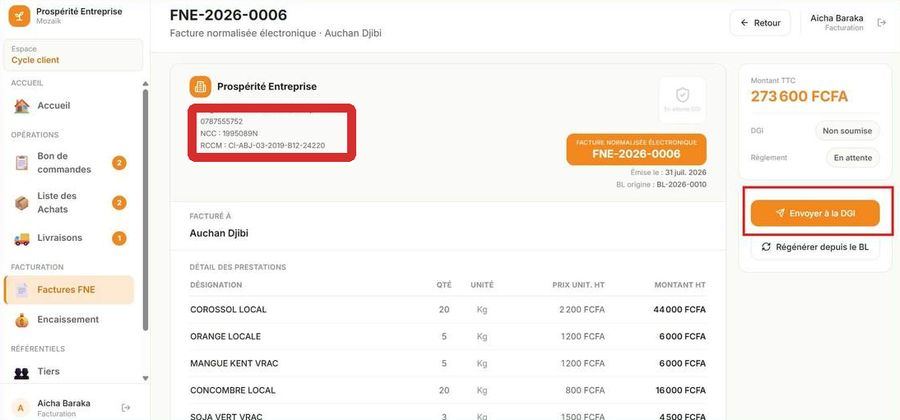Click the Factures FNE document icon
This screenshot has height=420, width=900.
(22, 290)
